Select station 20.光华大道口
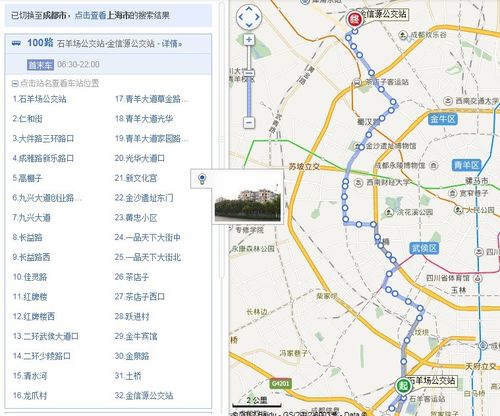 point(140,158)
